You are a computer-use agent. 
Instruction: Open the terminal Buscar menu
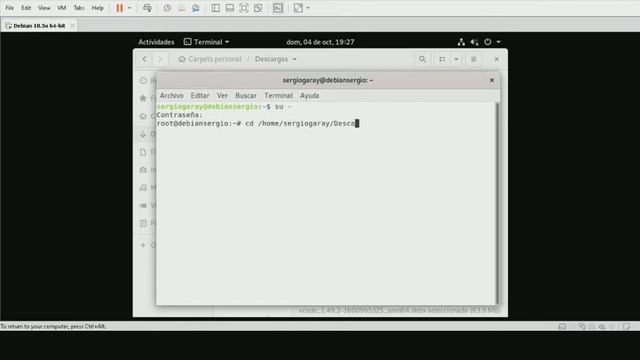(246, 96)
